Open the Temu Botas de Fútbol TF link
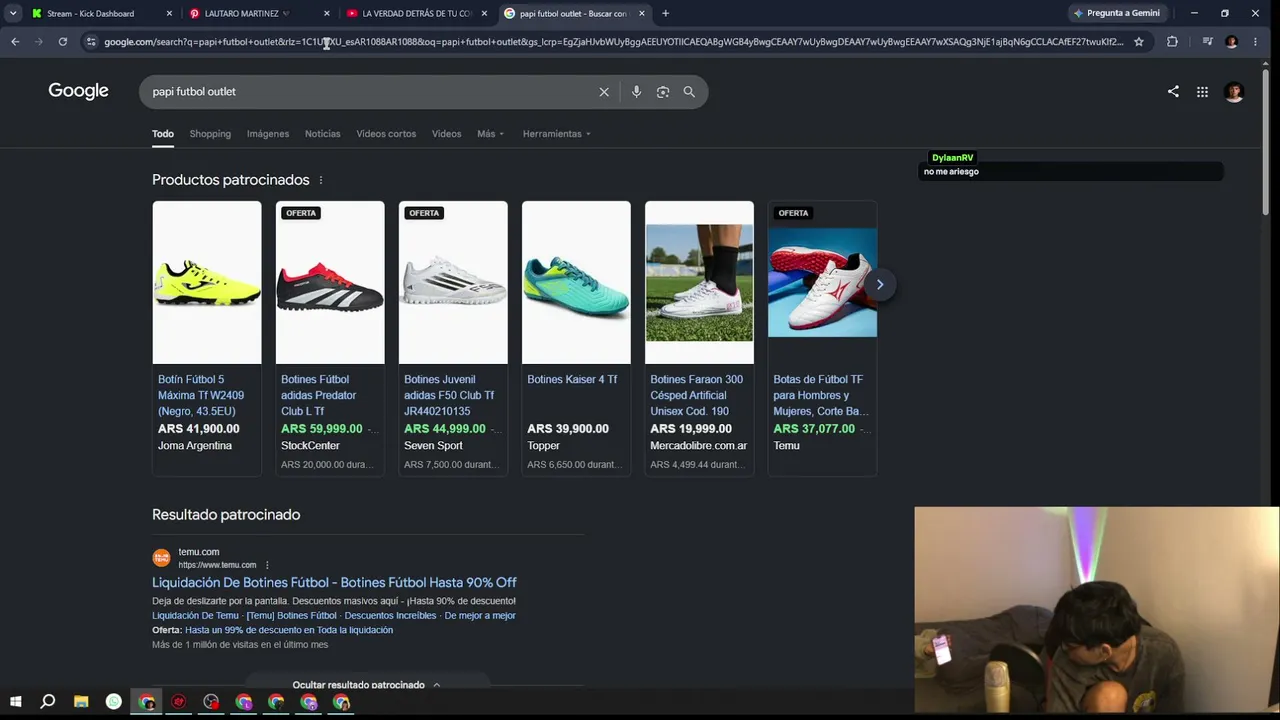Image resolution: width=1280 pixels, height=720 pixels. [821, 395]
